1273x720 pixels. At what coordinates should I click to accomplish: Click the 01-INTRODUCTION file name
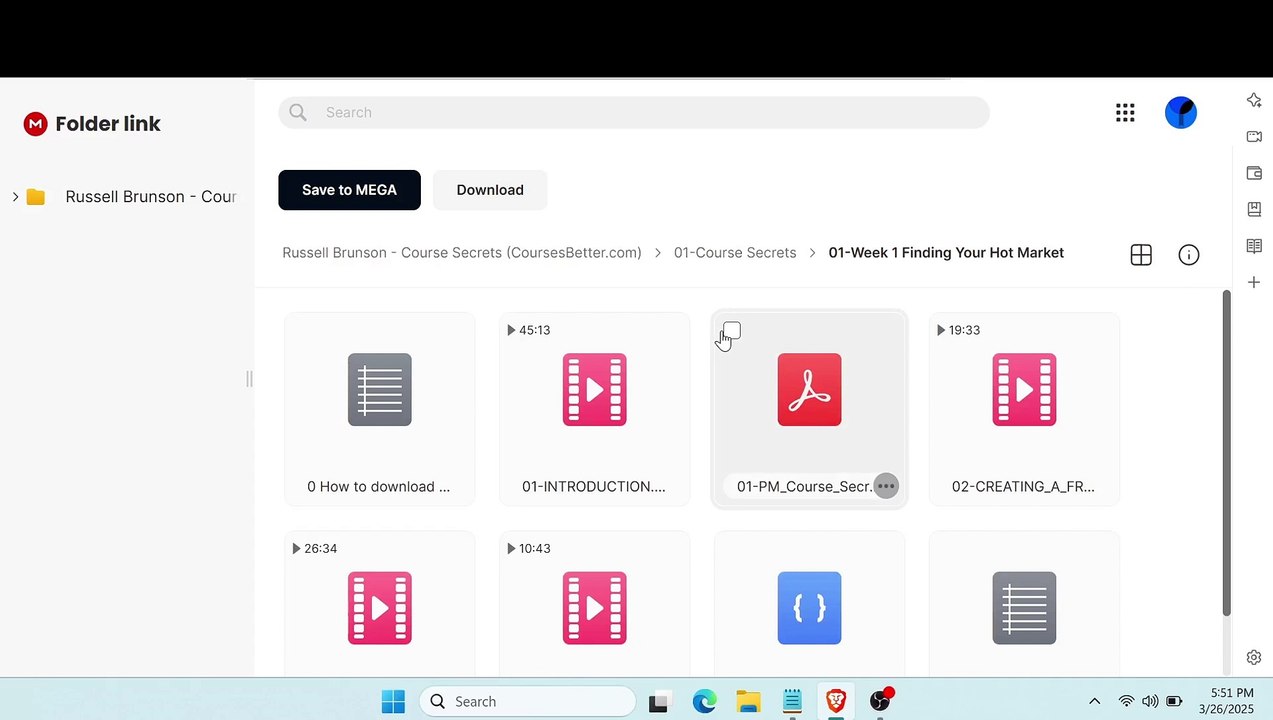tap(594, 487)
